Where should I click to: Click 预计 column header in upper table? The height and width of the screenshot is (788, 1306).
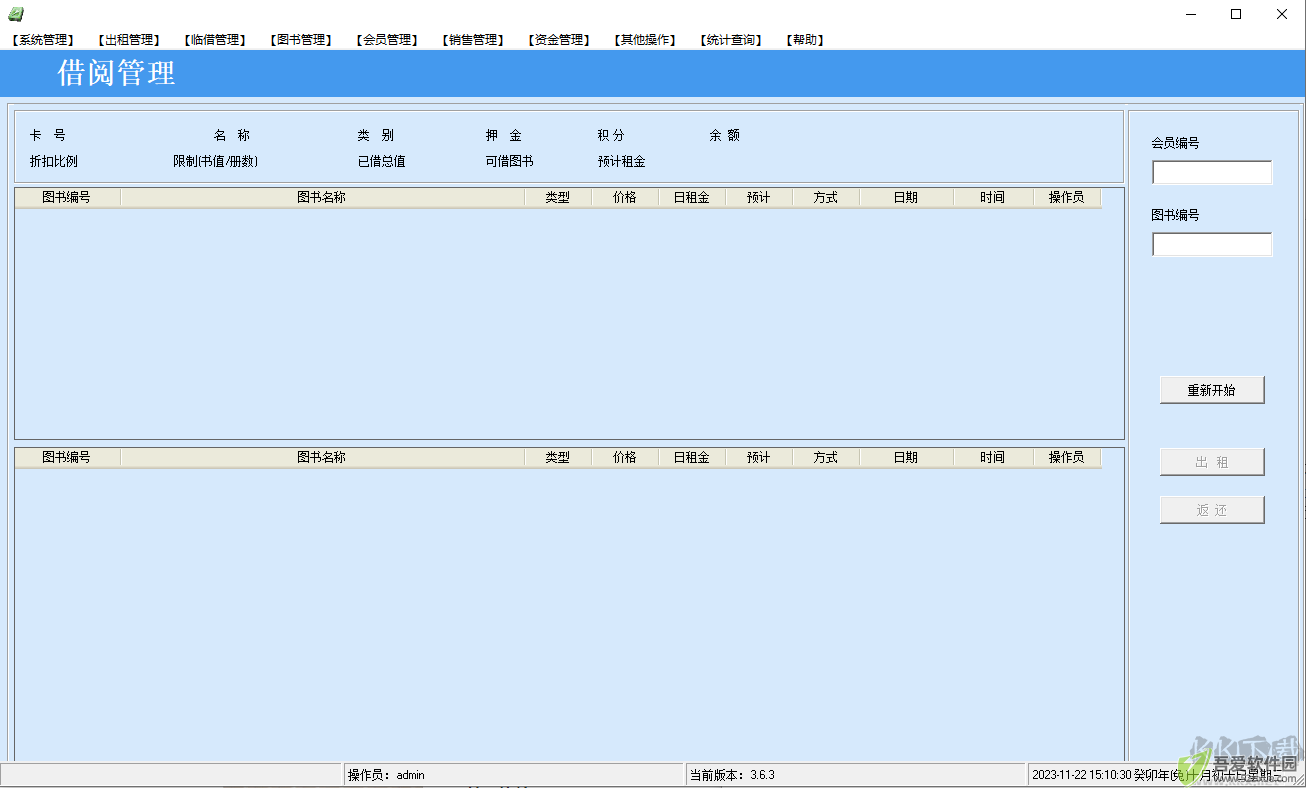[x=759, y=198]
